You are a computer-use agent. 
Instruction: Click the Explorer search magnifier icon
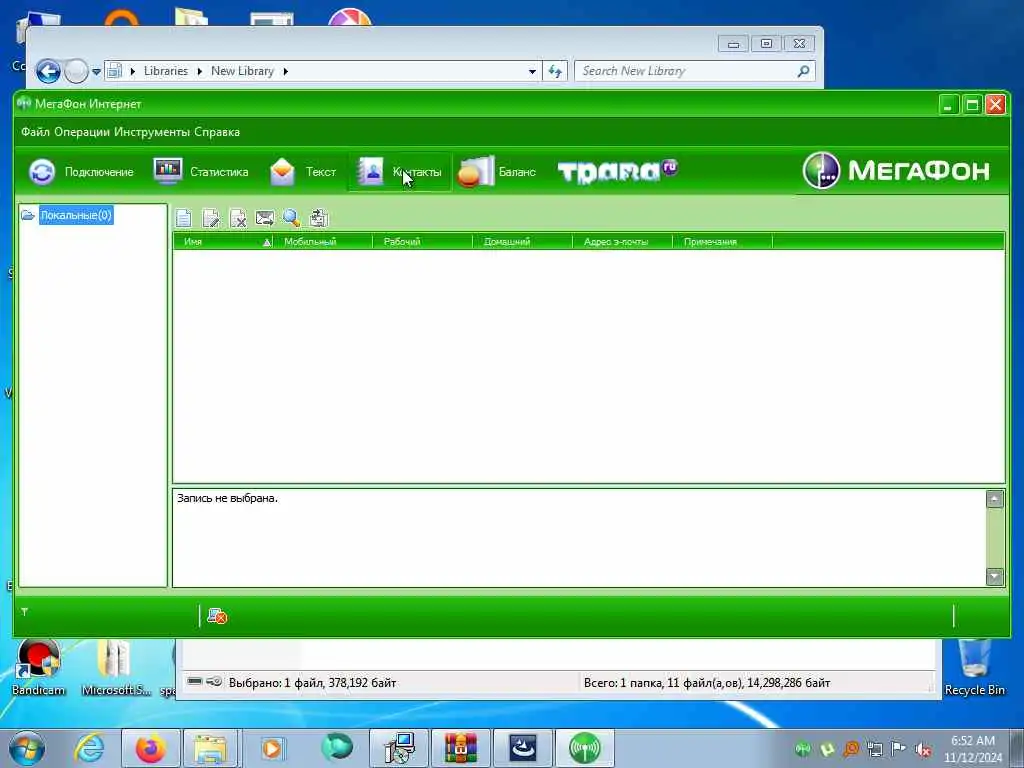(804, 71)
